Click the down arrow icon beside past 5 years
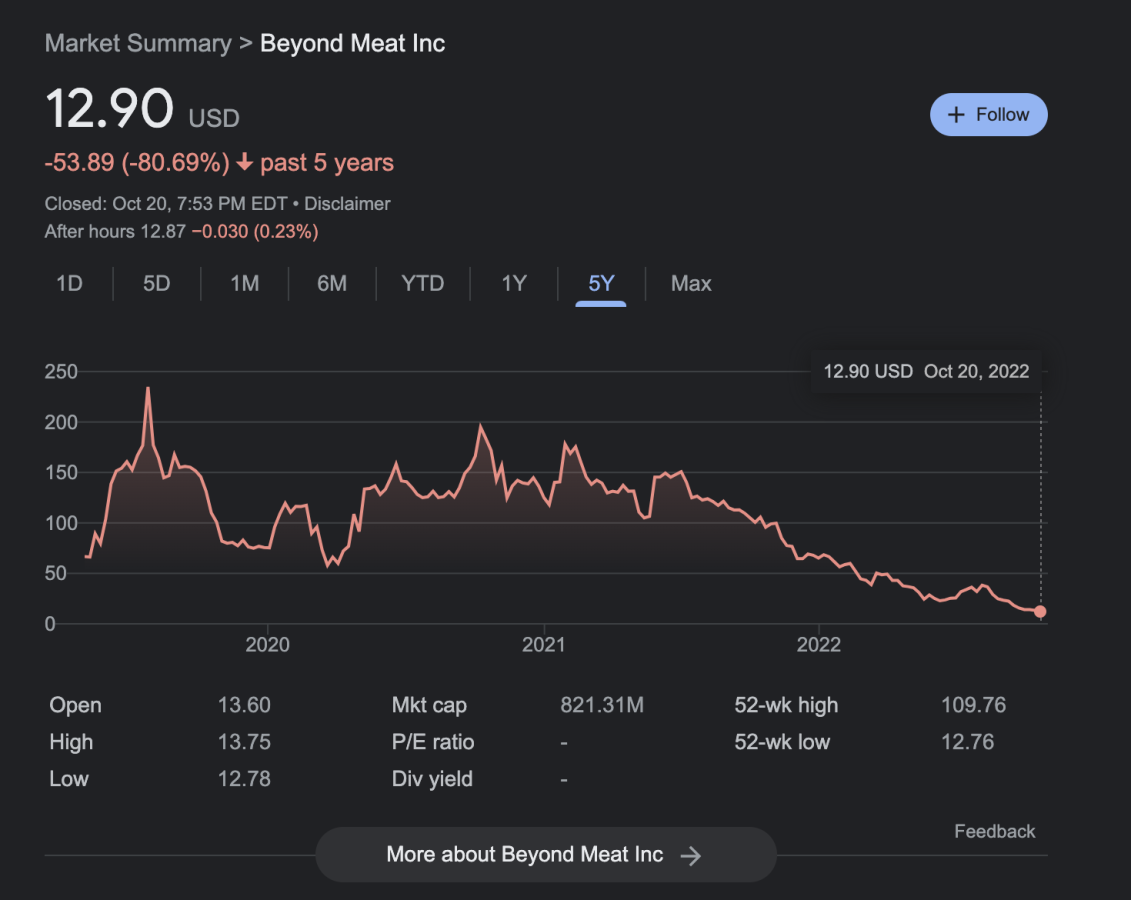1131x900 pixels. 245,162
